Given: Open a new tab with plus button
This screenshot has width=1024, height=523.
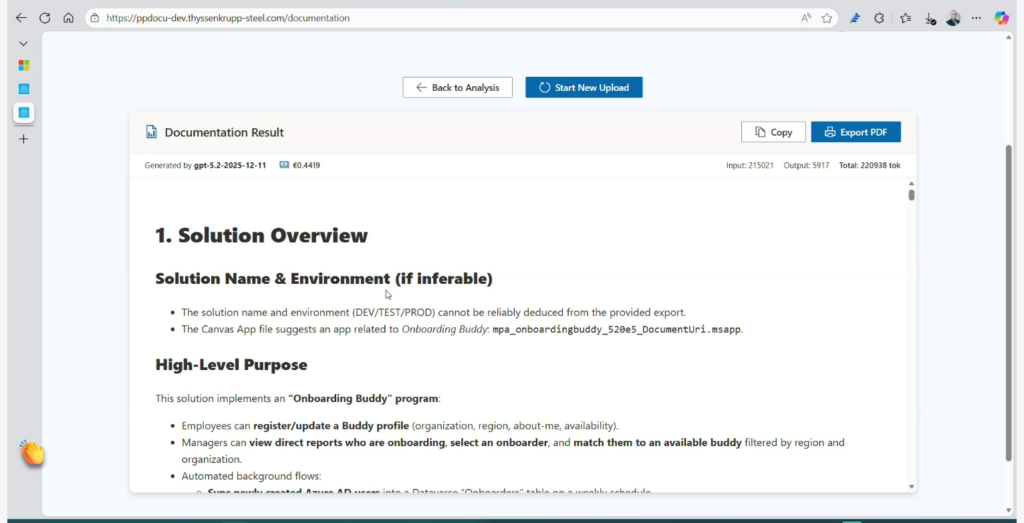Looking at the screenshot, I should click(24, 139).
